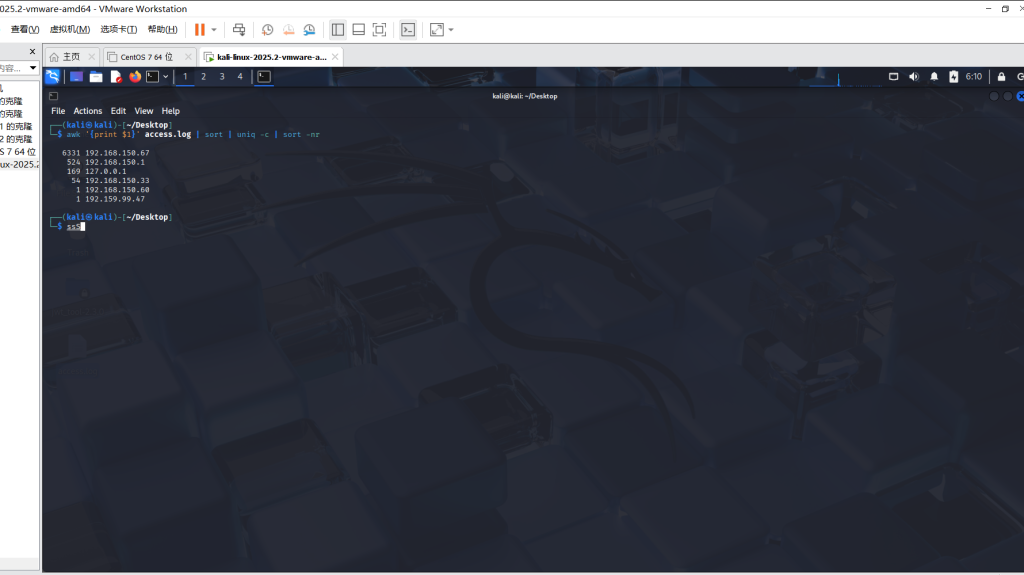
Task: Click the send Ctrl+Alt+Del icon
Action: [x=239, y=30]
